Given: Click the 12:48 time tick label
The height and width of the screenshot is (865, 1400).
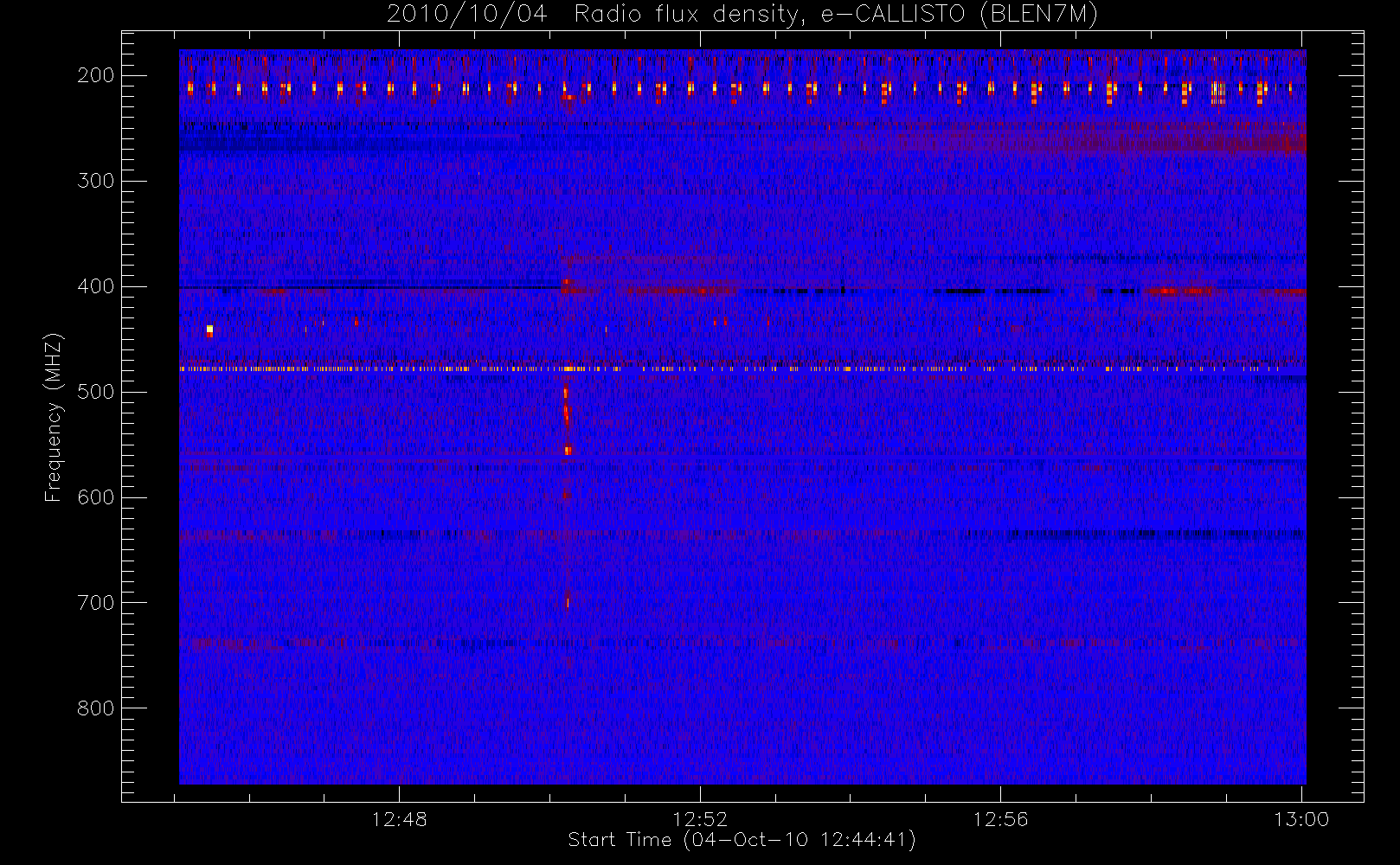Looking at the screenshot, I should tap(400, 819).
